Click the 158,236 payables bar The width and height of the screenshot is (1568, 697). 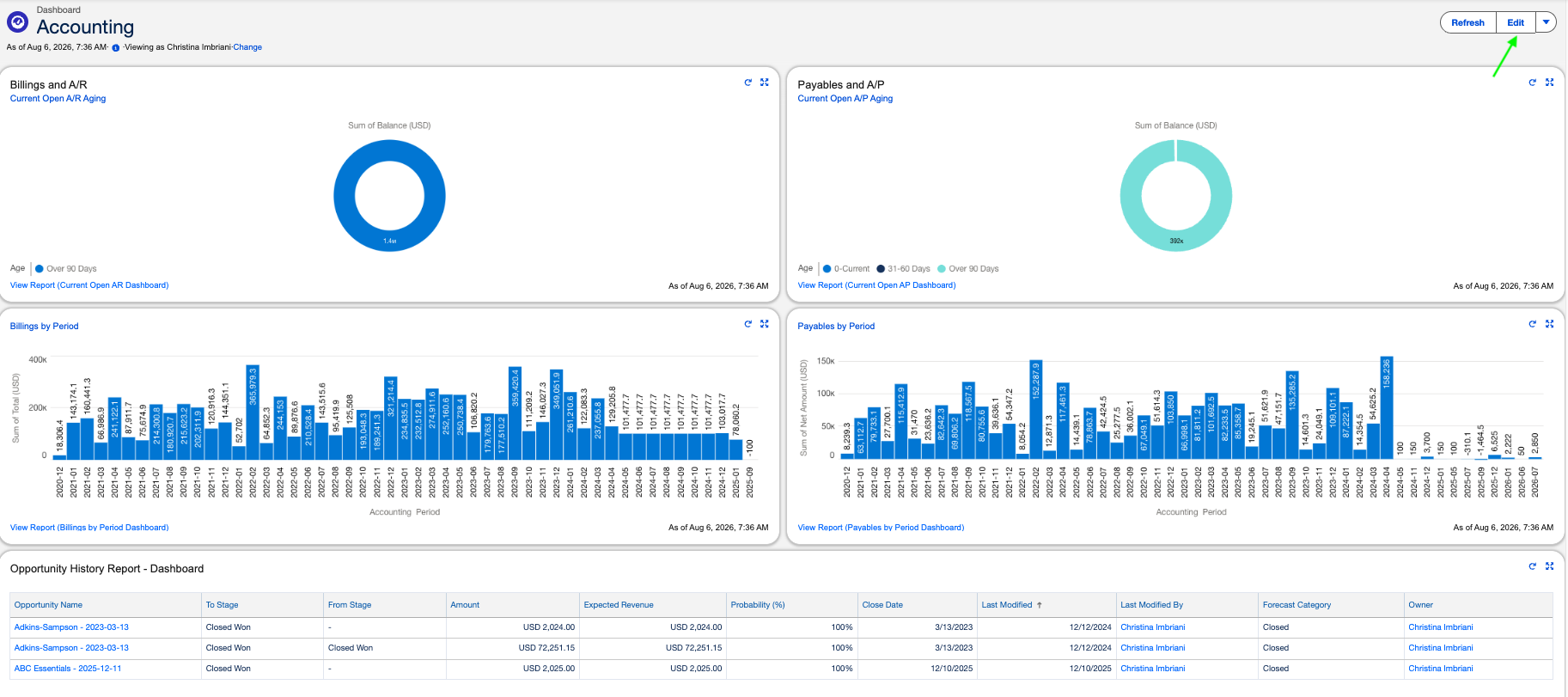[1386, 407]
